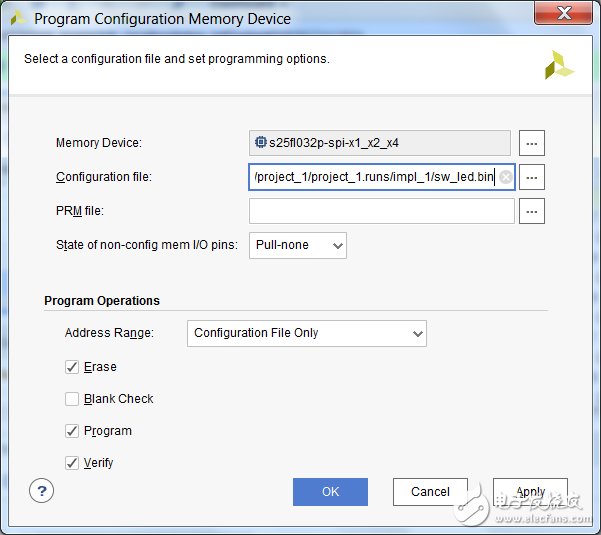The image size is (601, 535).
Task: Click the empty PRM file field
Action: pos(381,211)
